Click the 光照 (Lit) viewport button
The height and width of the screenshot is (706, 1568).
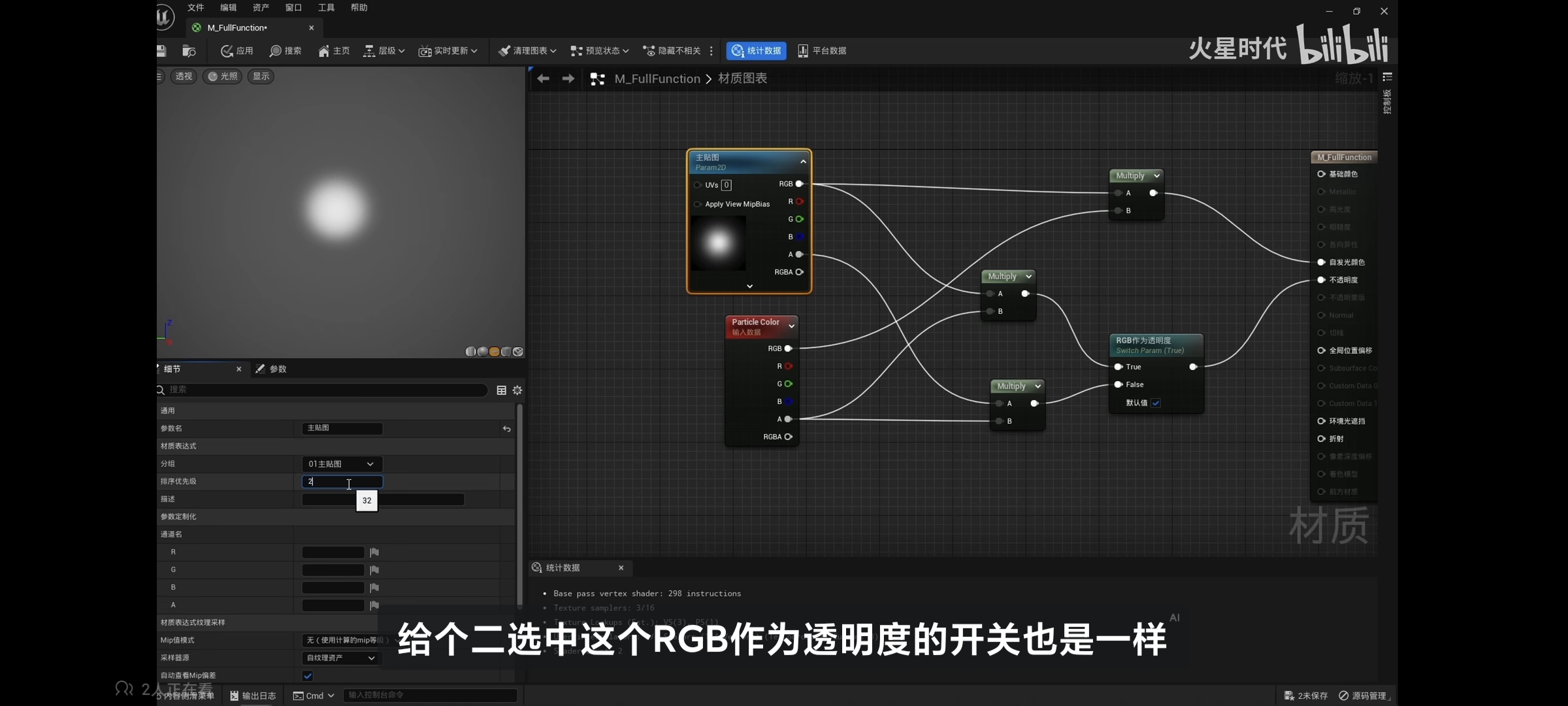tap(222, 76)
